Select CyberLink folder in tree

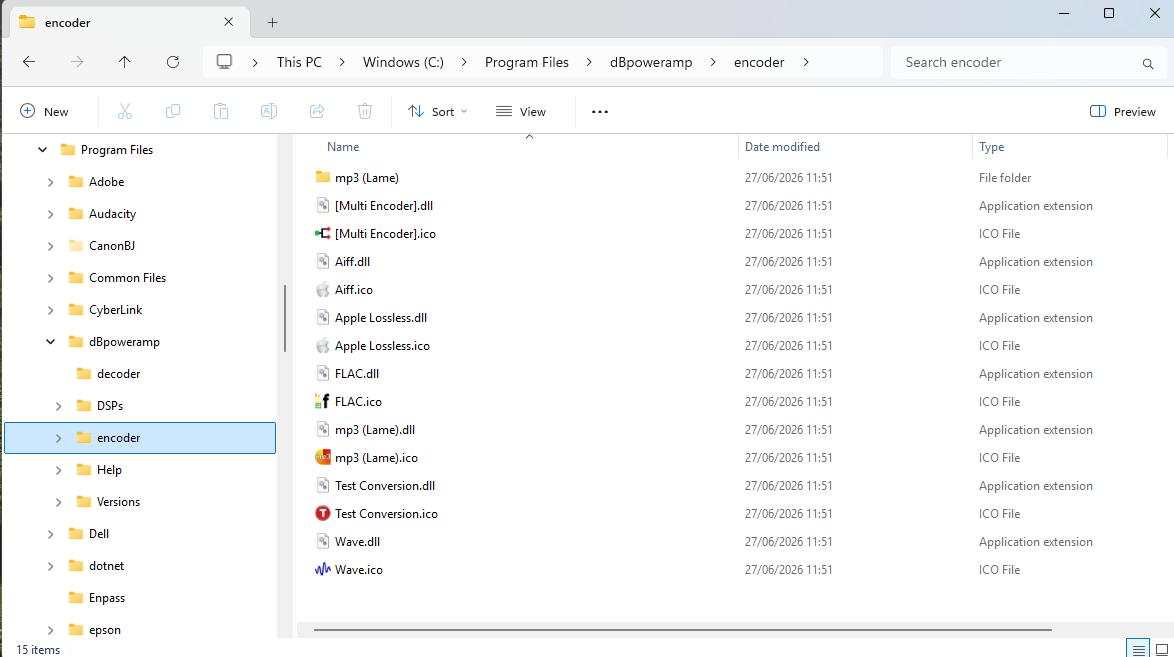[x=115, y=310]
